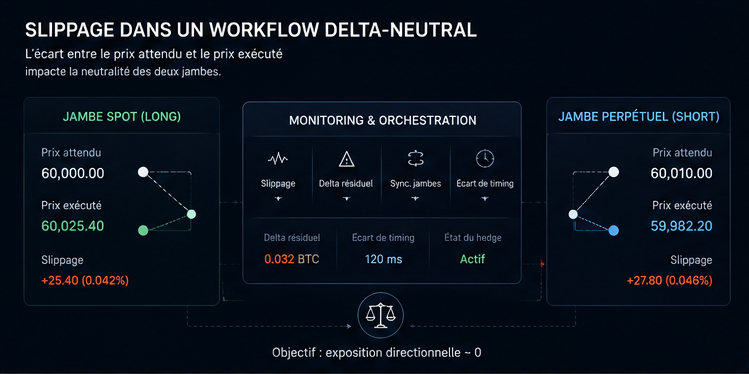Click the Delta résiduel warning triangle icon
The width and height of the screenshot is (749, 374).
coord(346,159)
